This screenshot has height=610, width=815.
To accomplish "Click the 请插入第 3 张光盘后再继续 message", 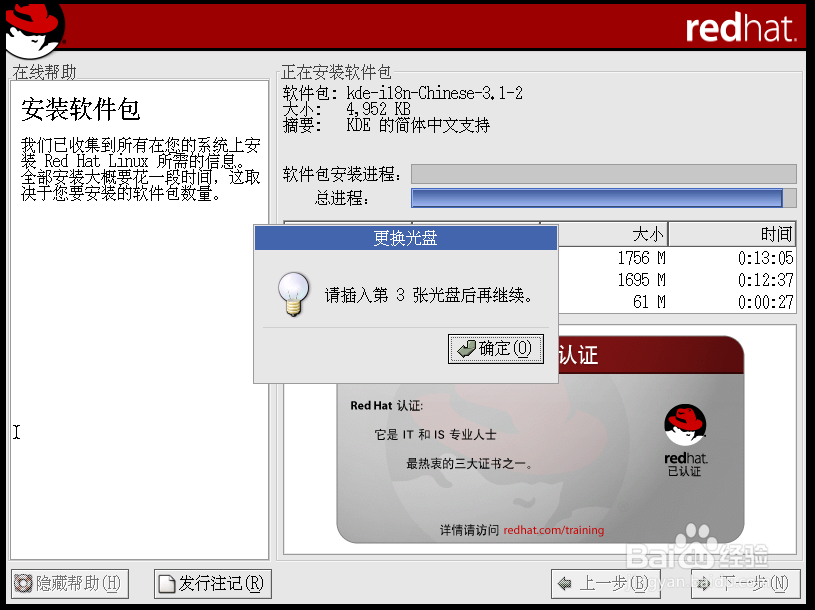I will [429, 295].
